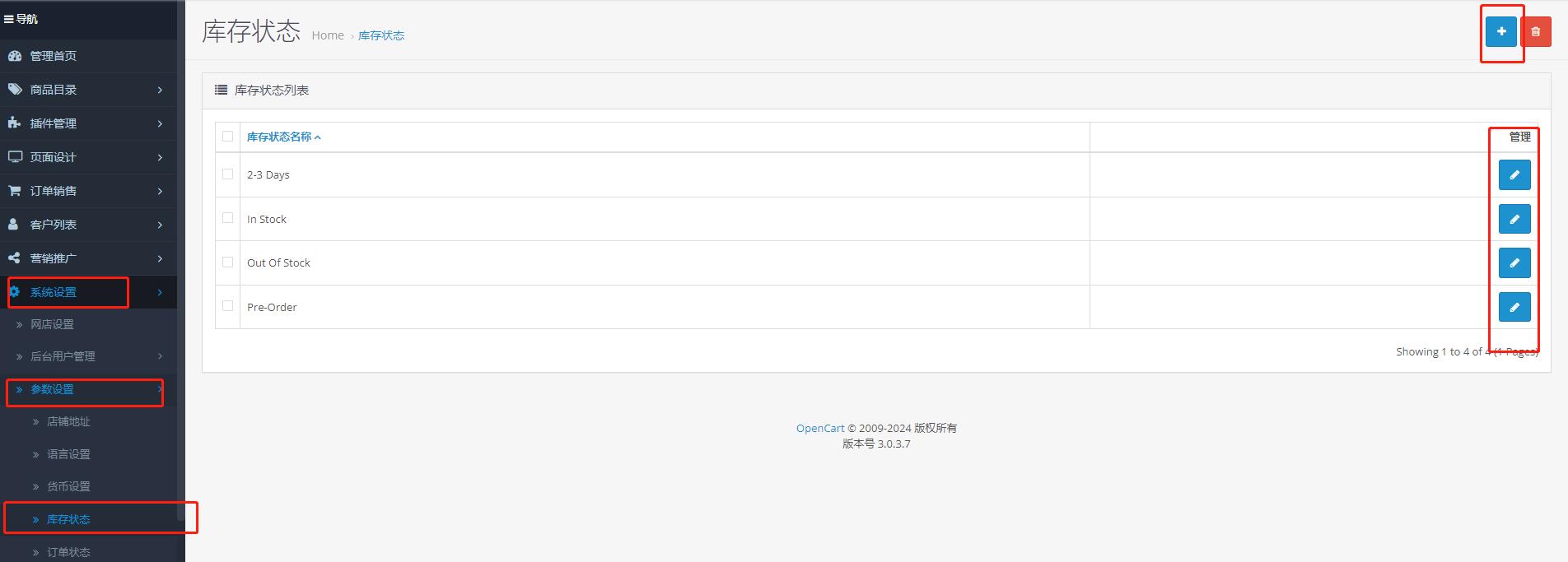Click the blue add stock status button
1568x562 pixels.
tap(1500, 31)
